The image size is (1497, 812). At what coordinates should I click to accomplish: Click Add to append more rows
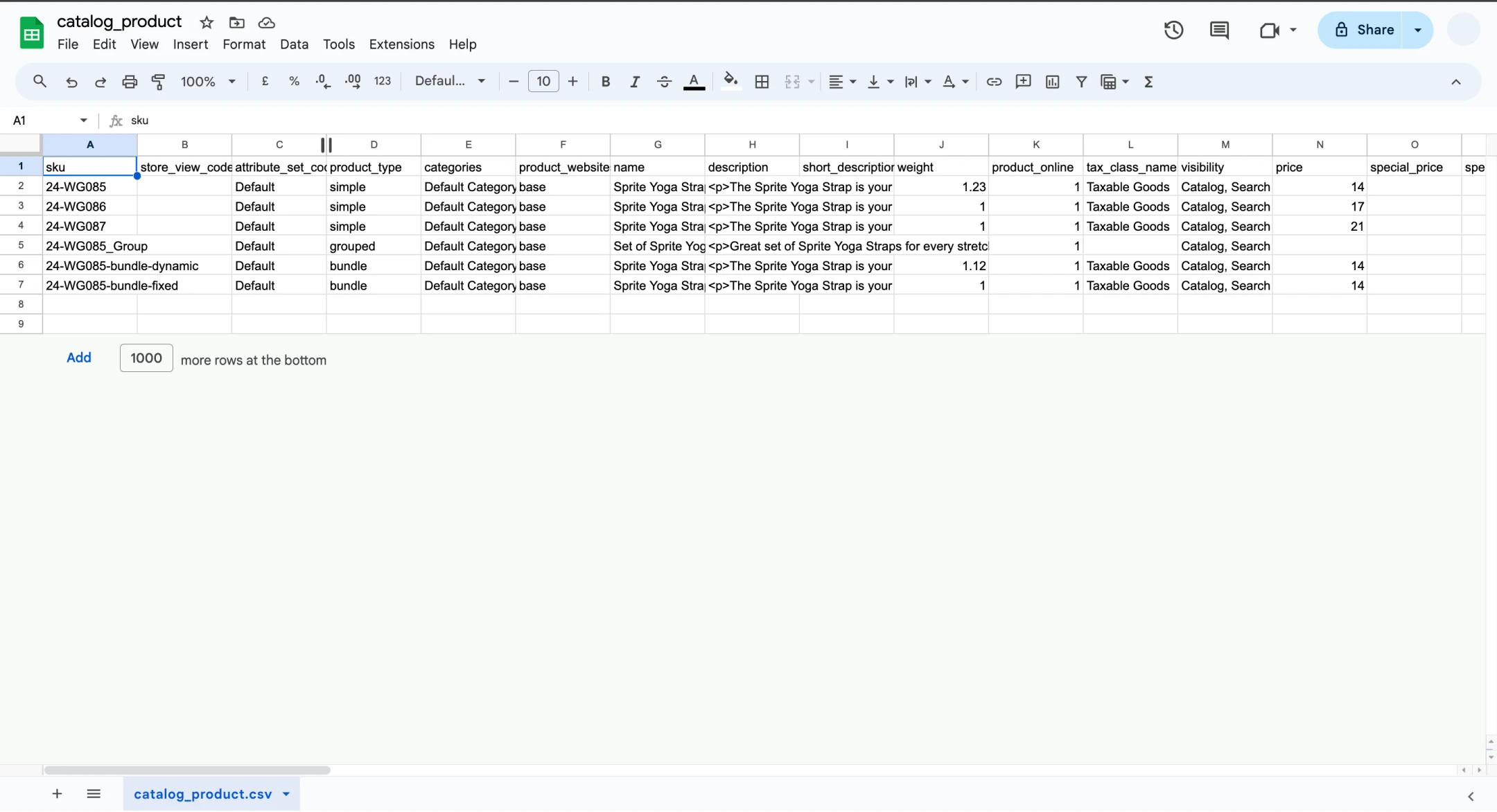78,358
